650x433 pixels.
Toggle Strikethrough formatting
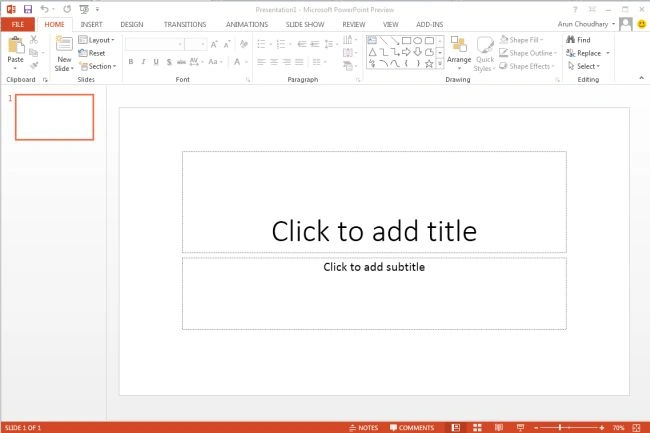pyautogui.click(x=181, y=62)
